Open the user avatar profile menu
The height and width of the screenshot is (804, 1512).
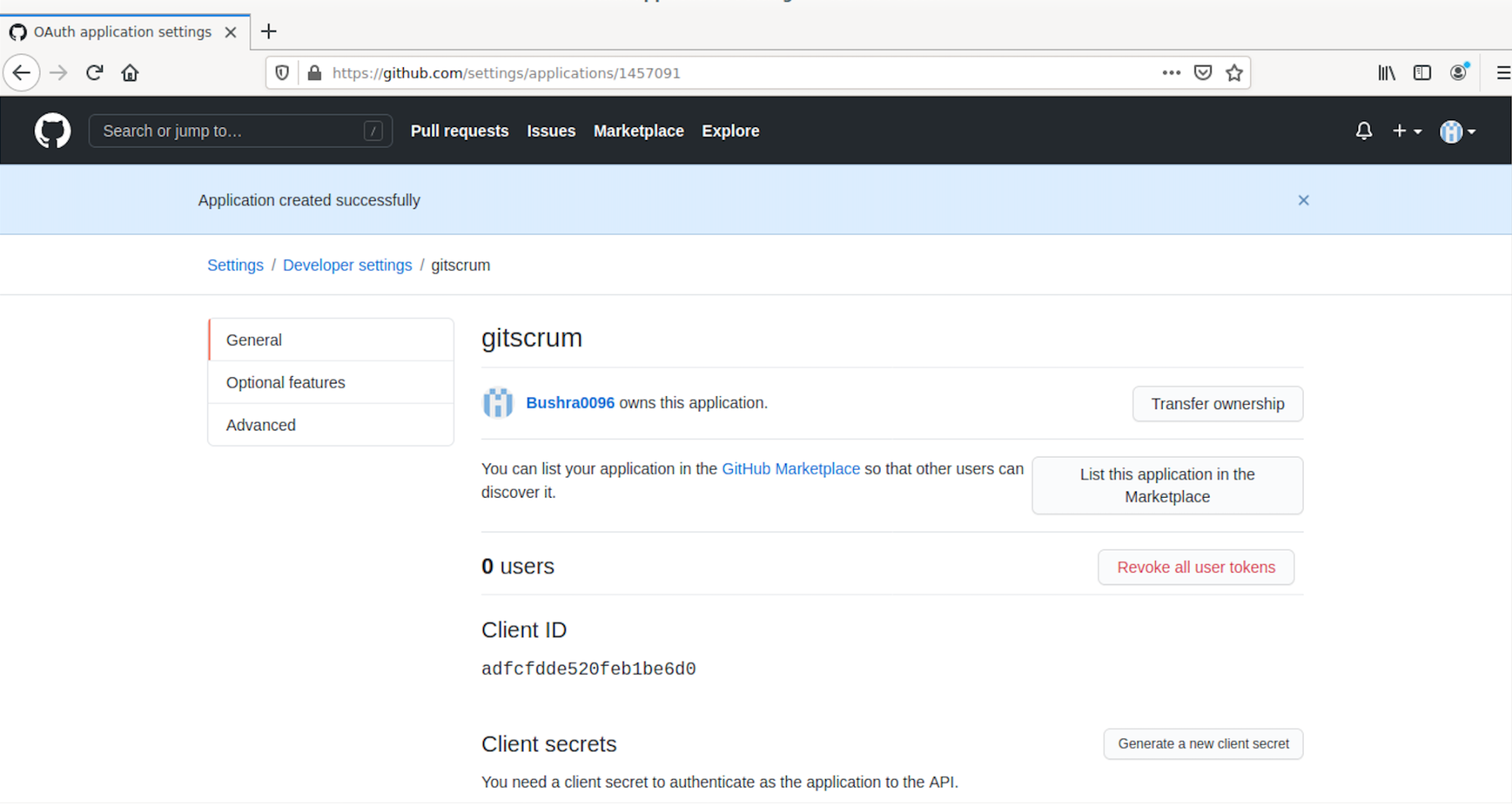point(1457,132)
